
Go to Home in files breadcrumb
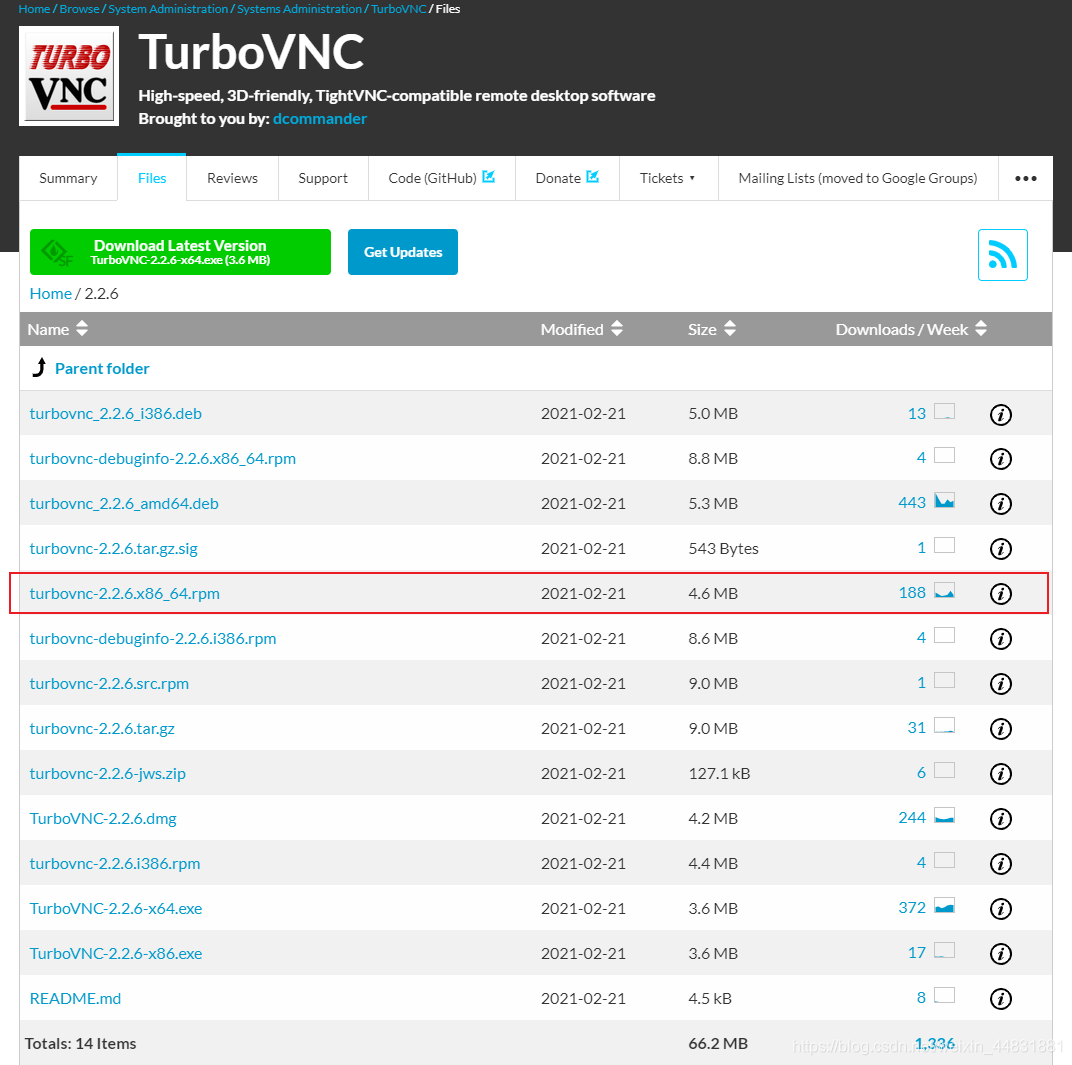tap(51, 294)
